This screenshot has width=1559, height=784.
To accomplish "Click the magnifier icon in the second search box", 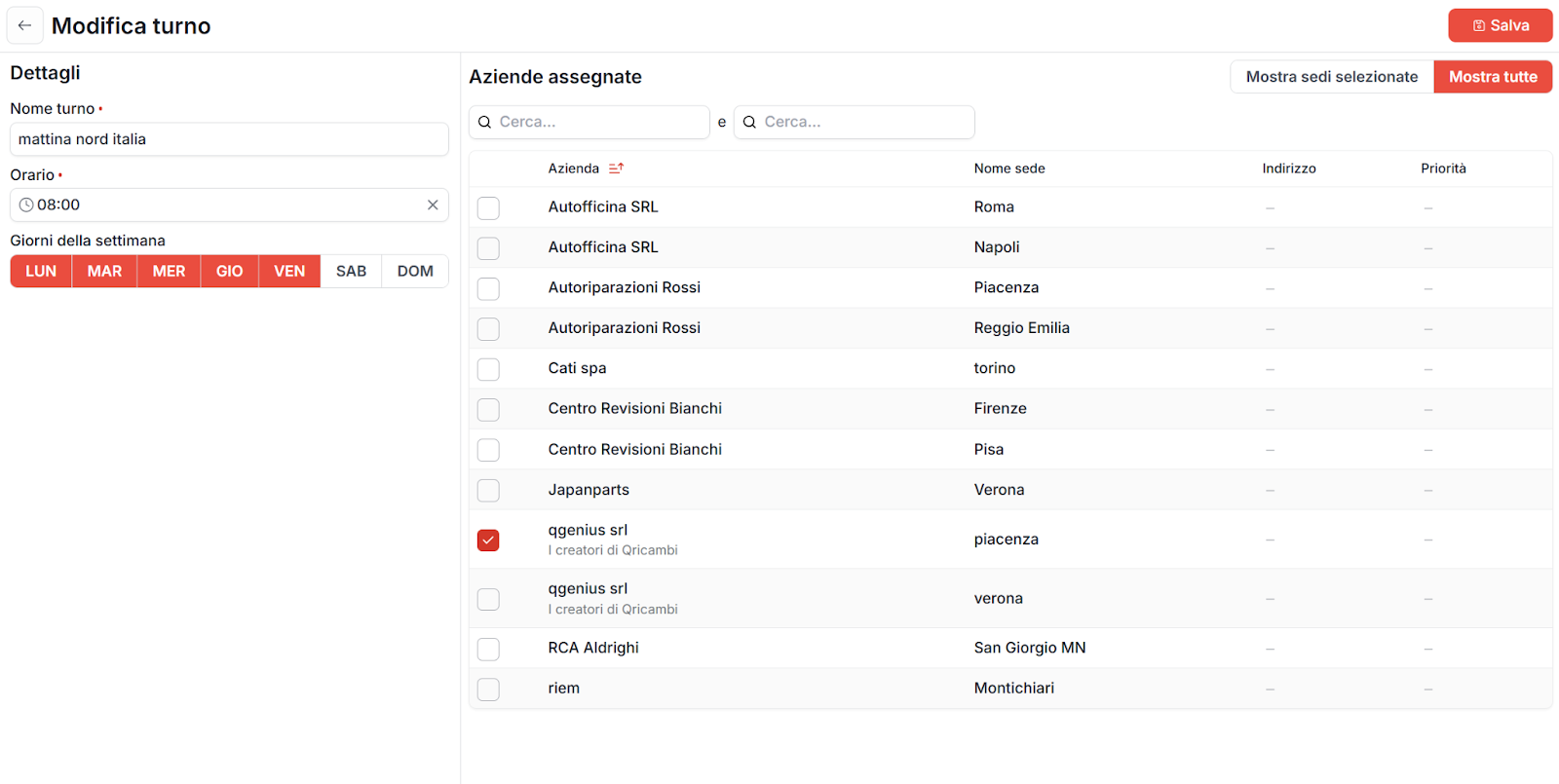I will pyautogui.click(x=750, y=123).
